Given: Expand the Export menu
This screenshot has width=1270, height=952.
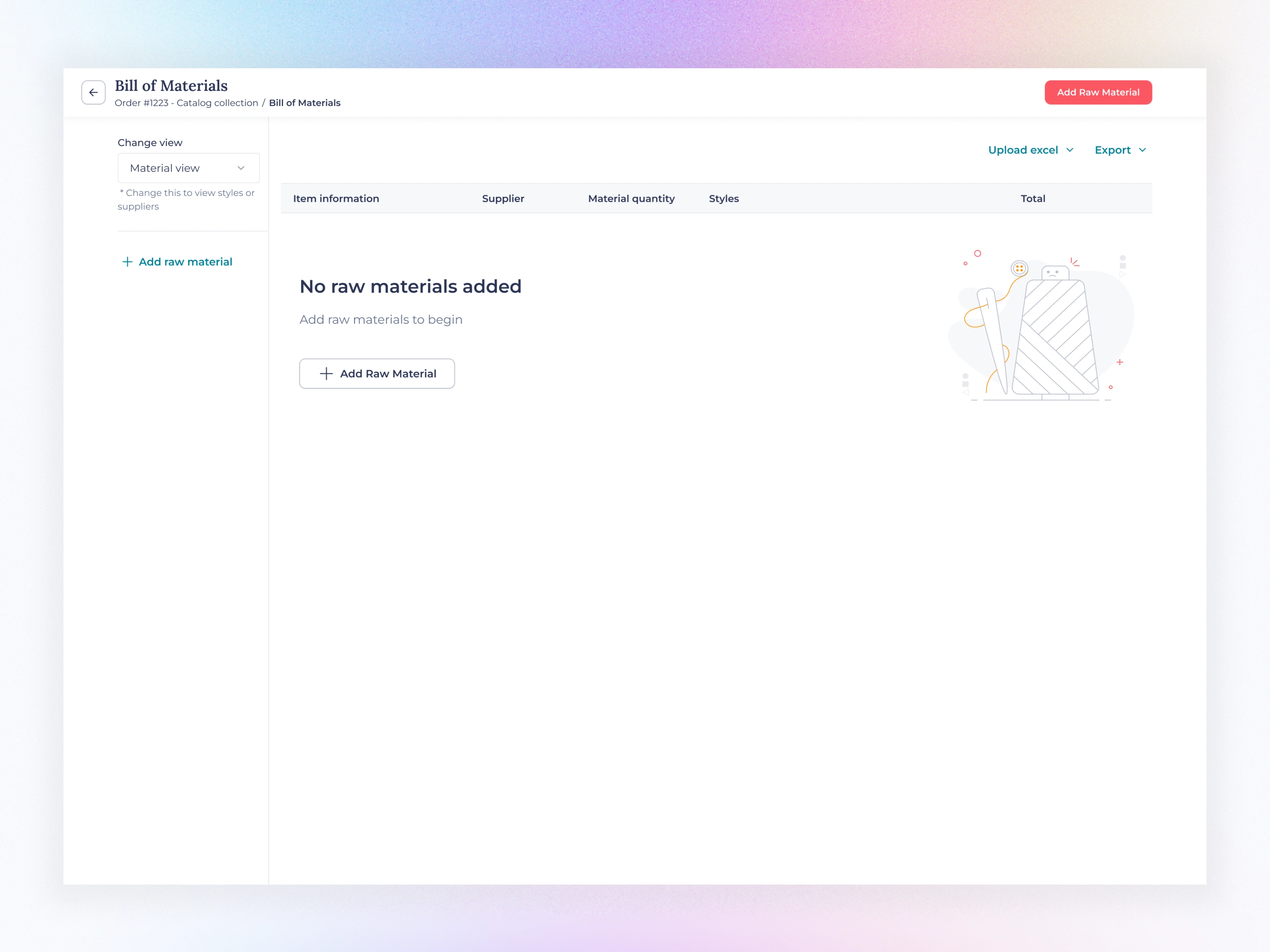Looking at the screenshot, I should click(x=1112, y=150).
